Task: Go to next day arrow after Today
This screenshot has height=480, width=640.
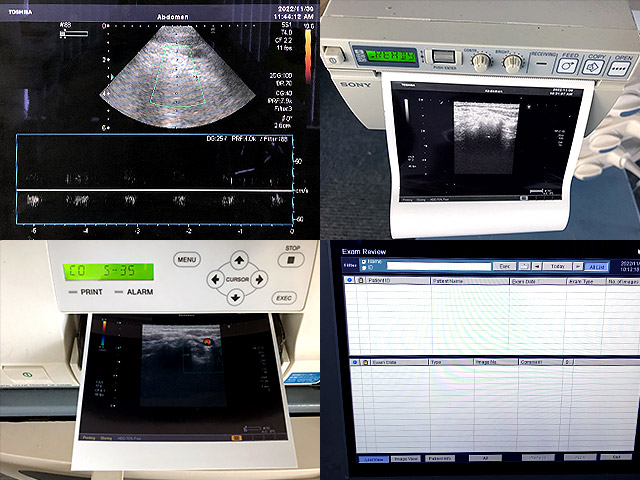Action: pyautogui.click(x=578, y=266)
